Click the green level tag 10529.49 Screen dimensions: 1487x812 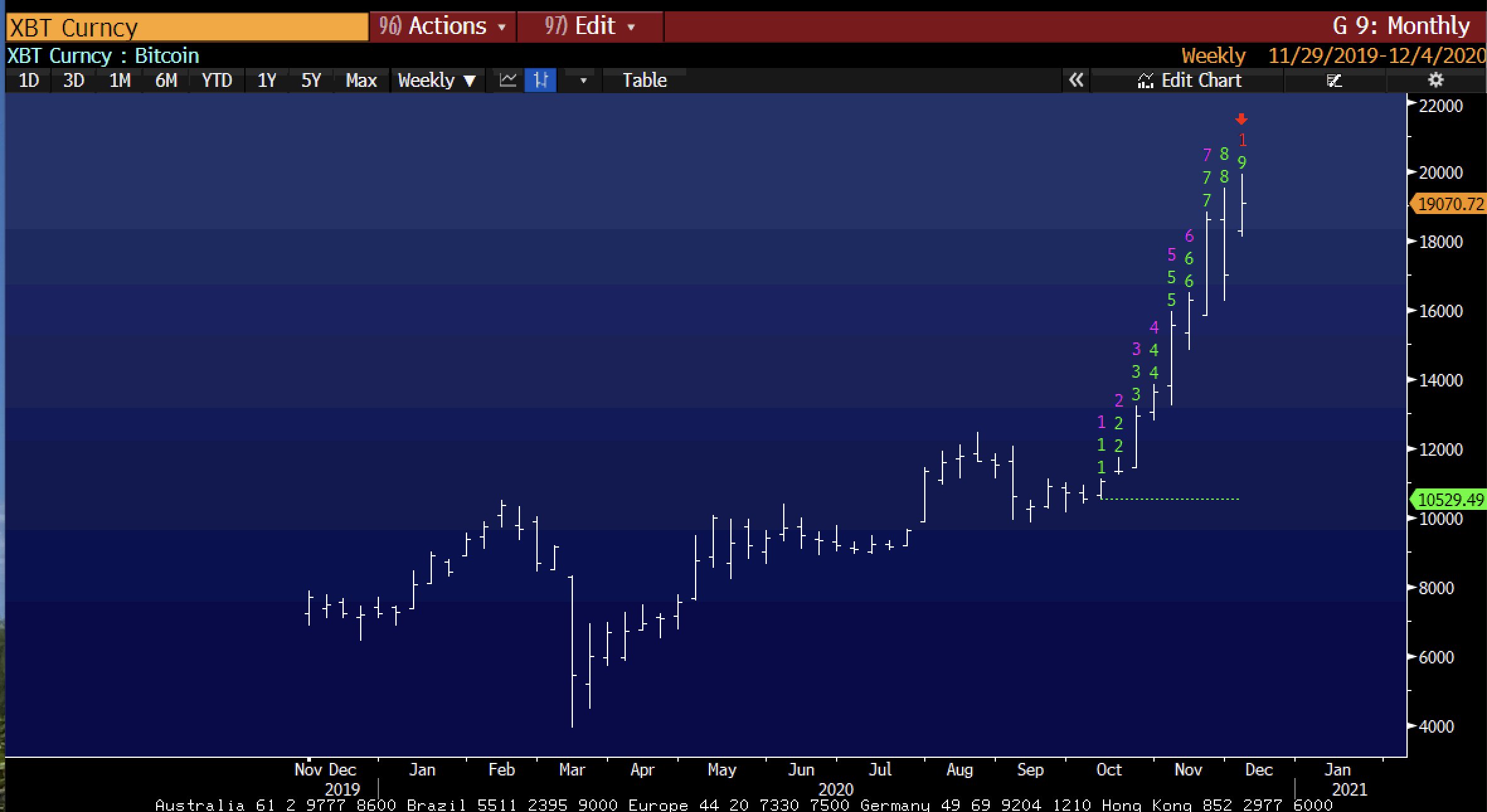(1449, 500)
